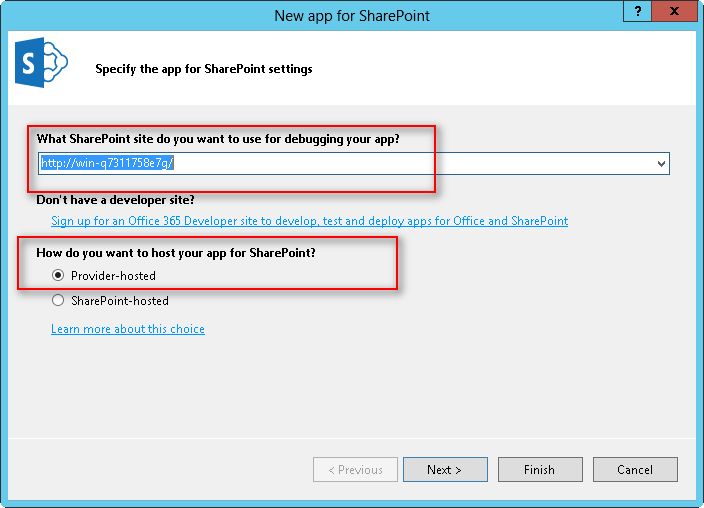Open the Learn more about this choice link

tap(128, 329)
